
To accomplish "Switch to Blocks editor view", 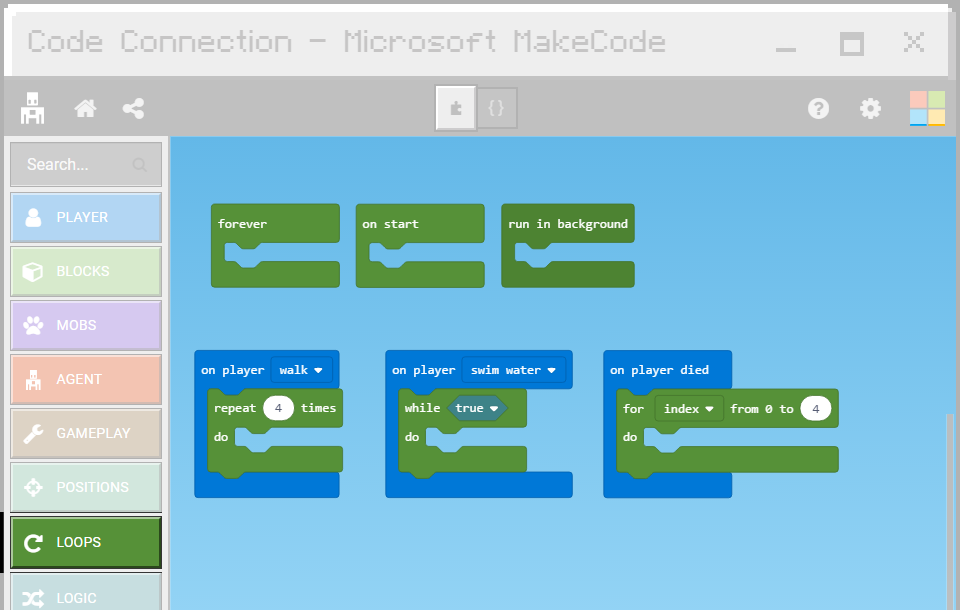I will (x=456, y=108).
